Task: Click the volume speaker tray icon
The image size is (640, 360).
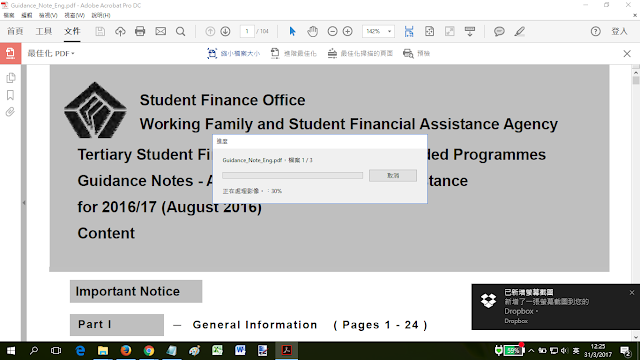Action: tap(565, 351)
